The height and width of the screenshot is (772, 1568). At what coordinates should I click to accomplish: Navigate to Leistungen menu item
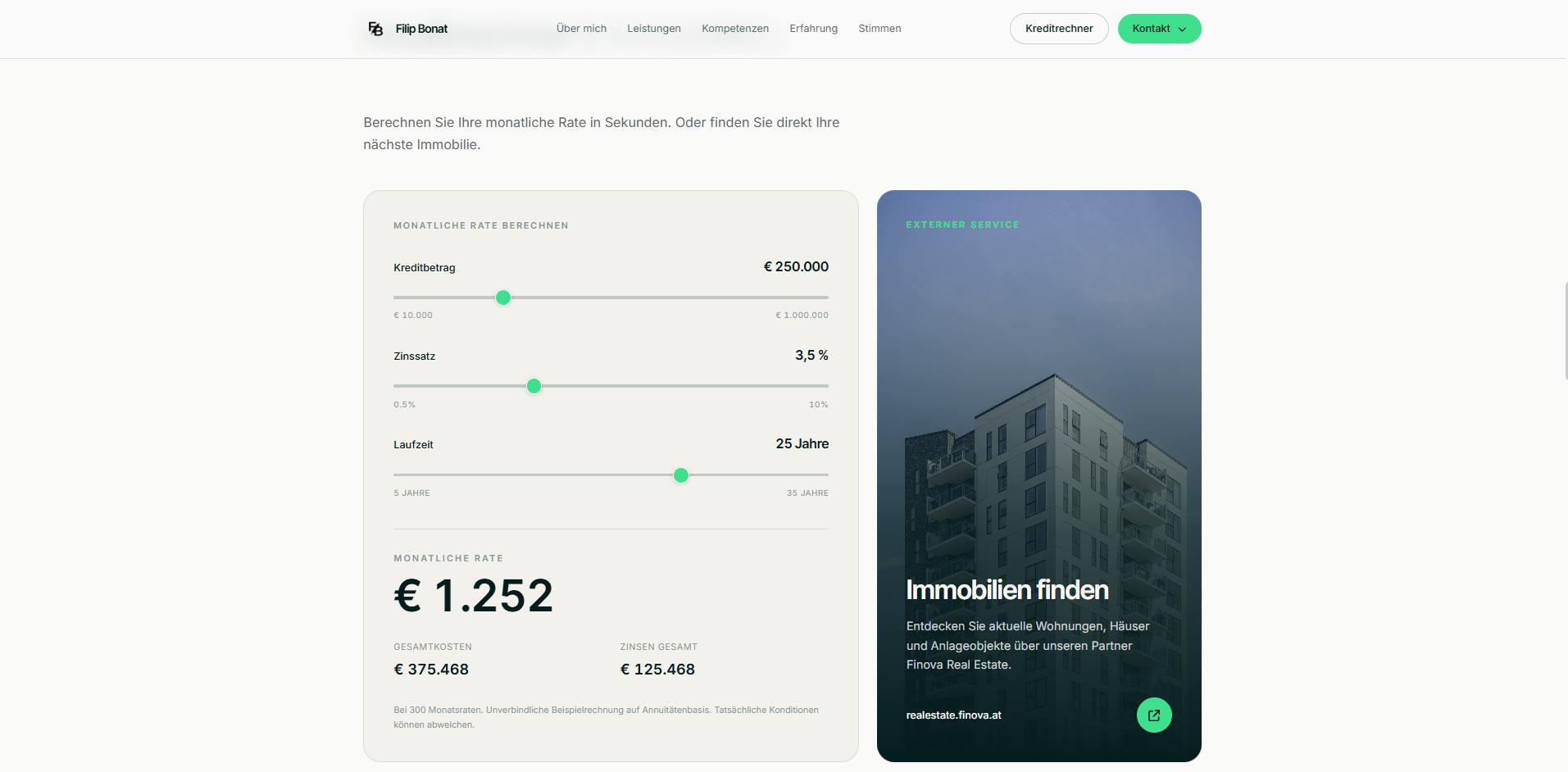pos(654,29)
